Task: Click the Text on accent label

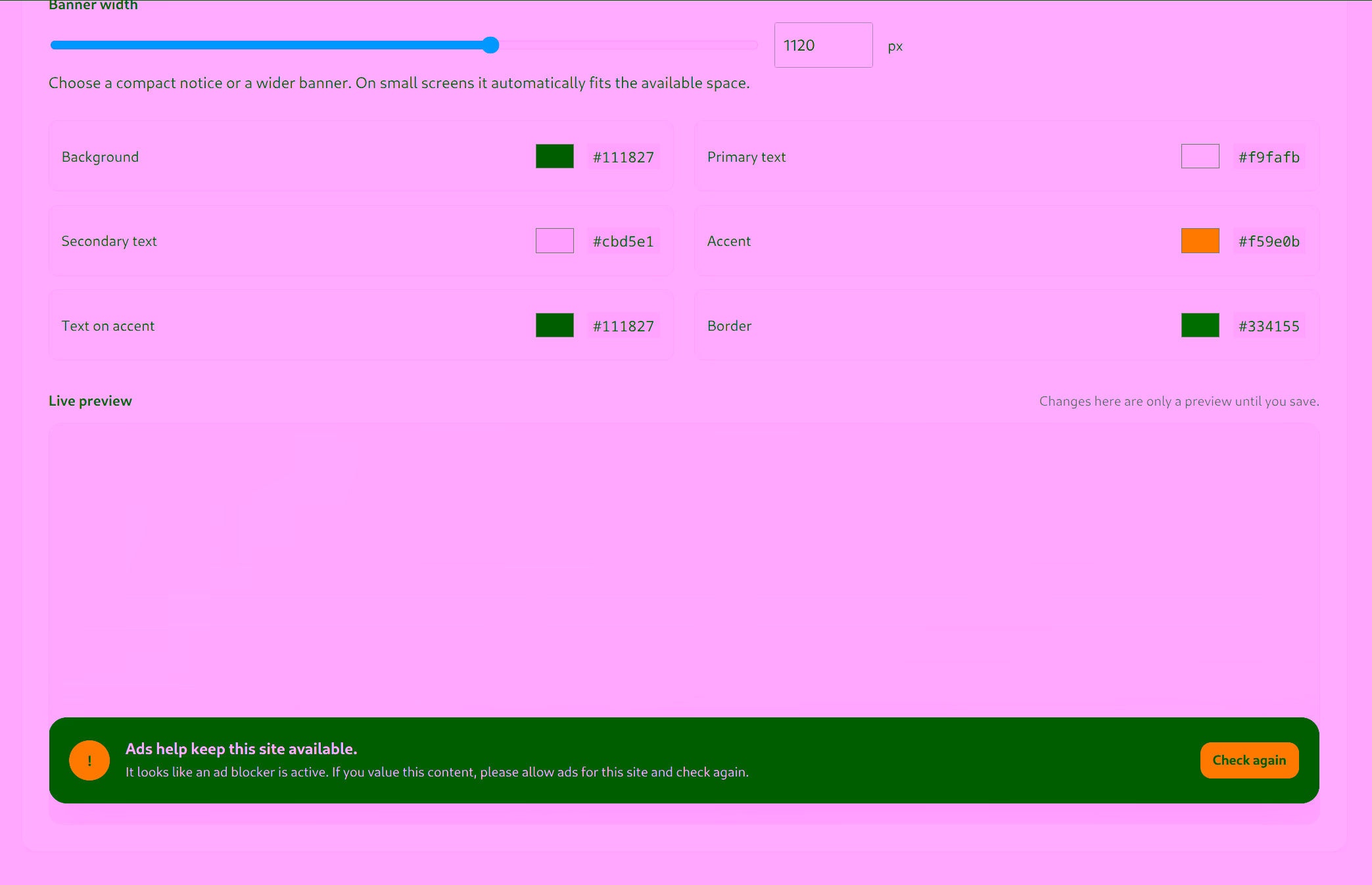Action: click(108, 326)
